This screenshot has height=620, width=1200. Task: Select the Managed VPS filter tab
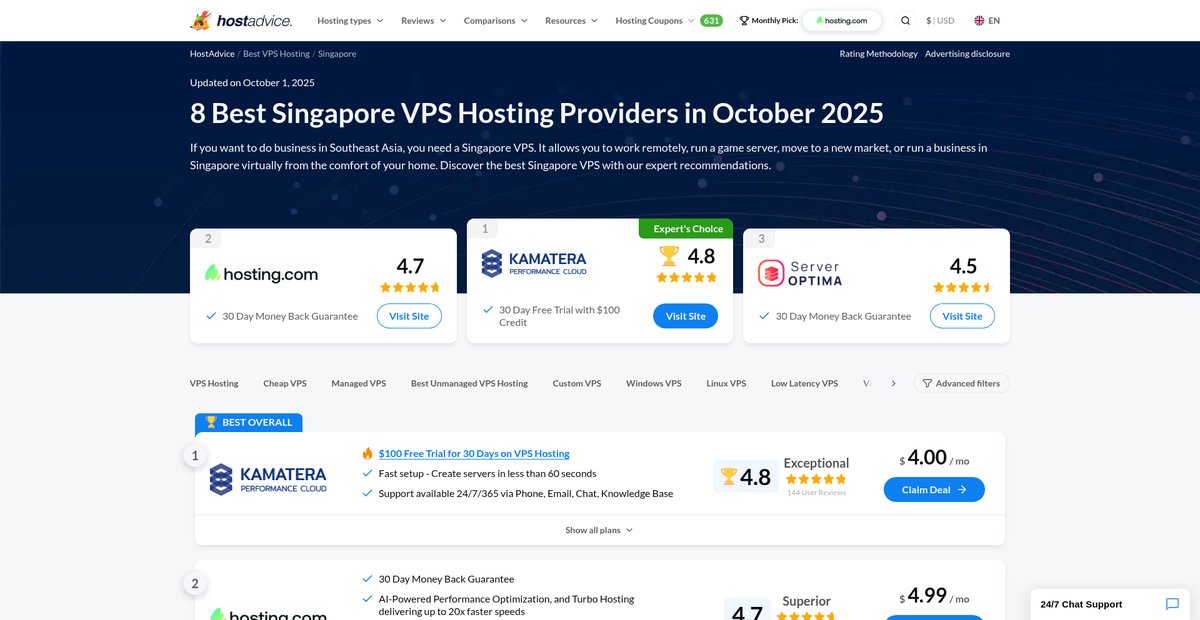pyautogui.click(x=358, y=383)
